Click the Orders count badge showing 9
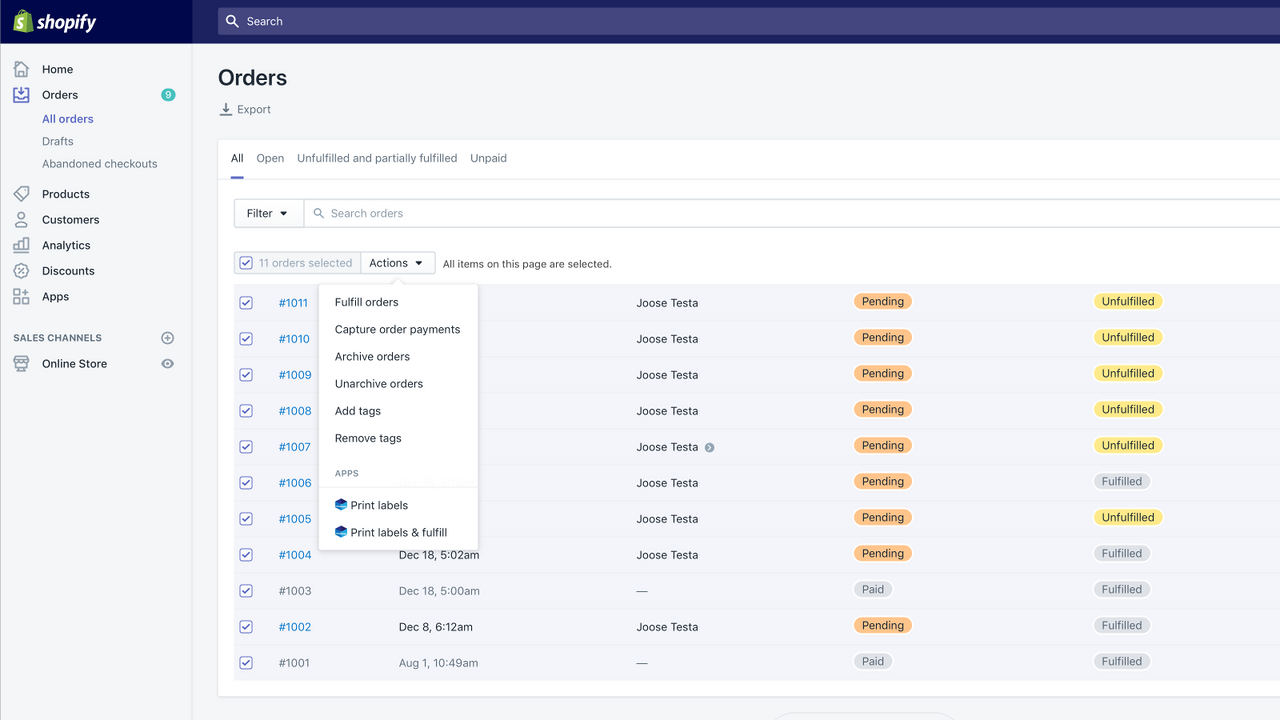1280x720 pixels. [x=168, y=95]
